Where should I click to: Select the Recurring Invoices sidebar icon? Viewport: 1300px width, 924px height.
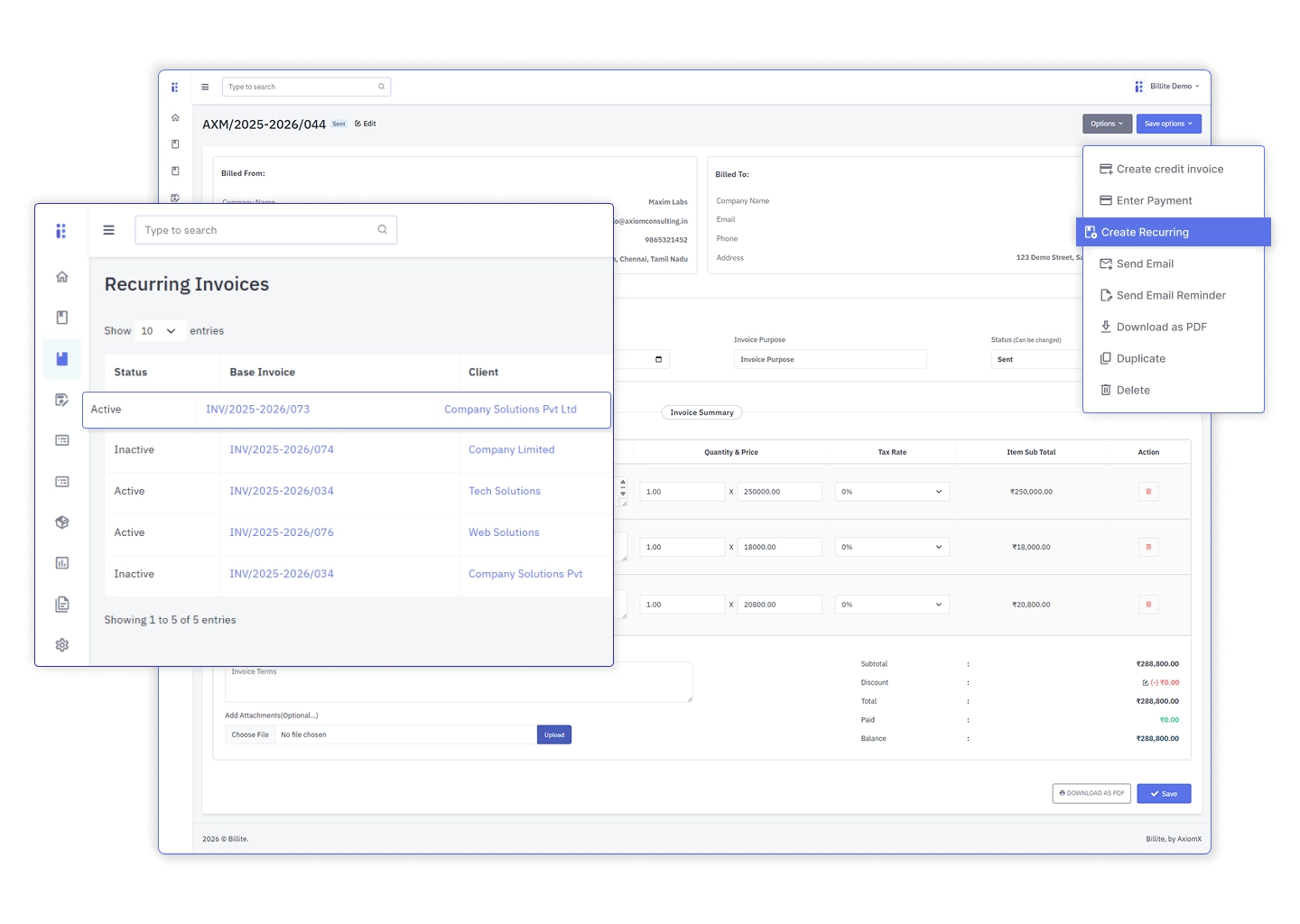coord(61,358)
